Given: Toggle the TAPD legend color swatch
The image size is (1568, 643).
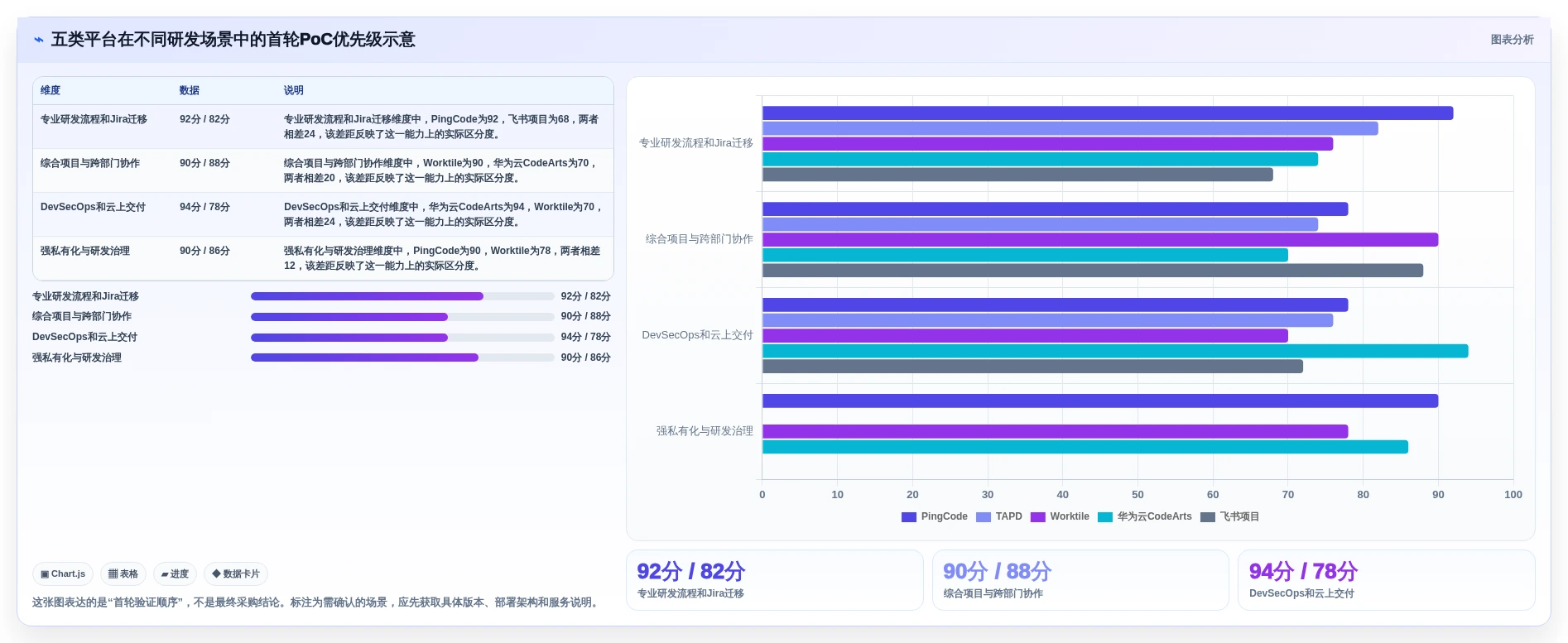Looking at the screenshot, I should (984, 517).
